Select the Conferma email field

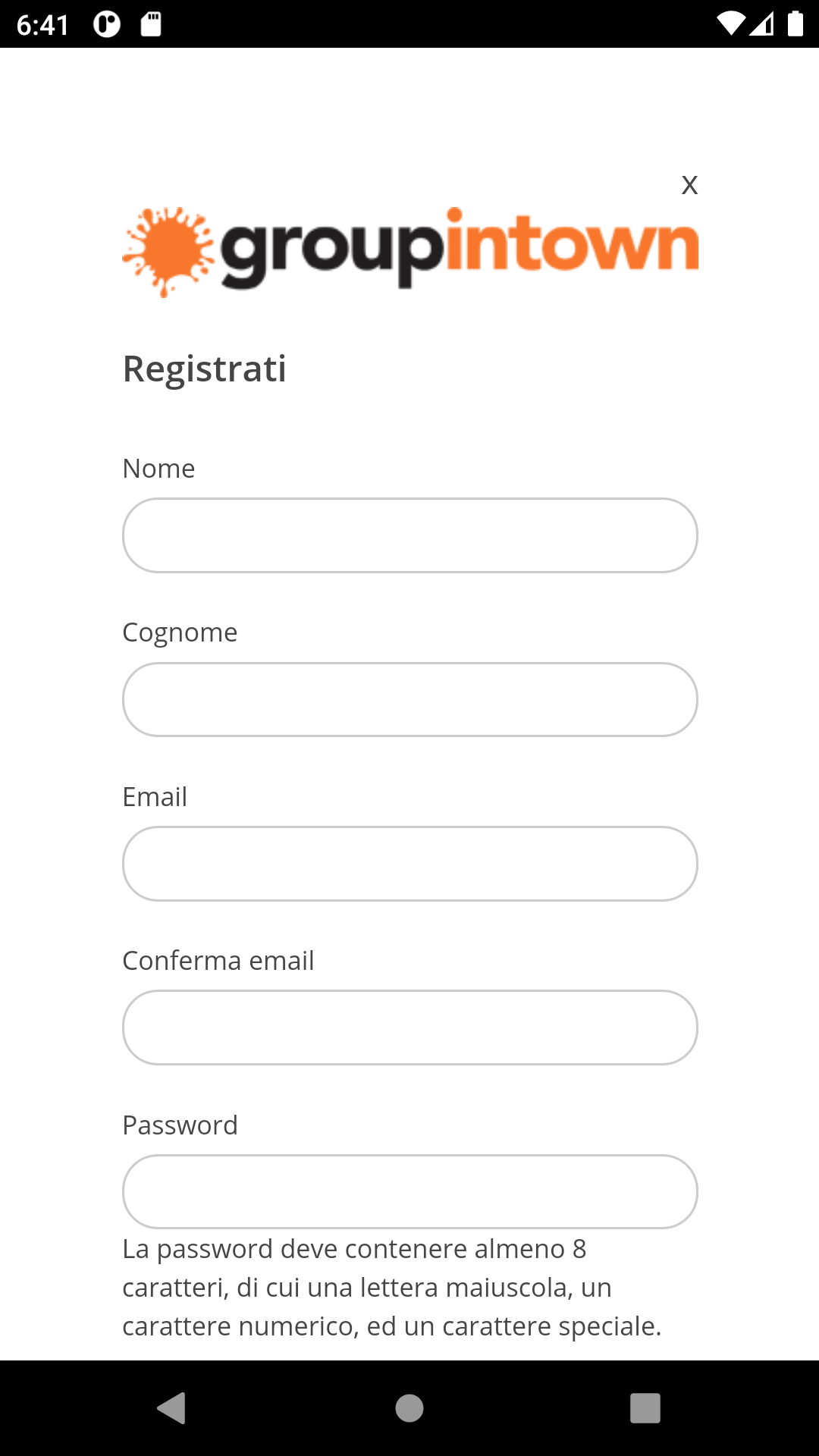point(410,1028)
